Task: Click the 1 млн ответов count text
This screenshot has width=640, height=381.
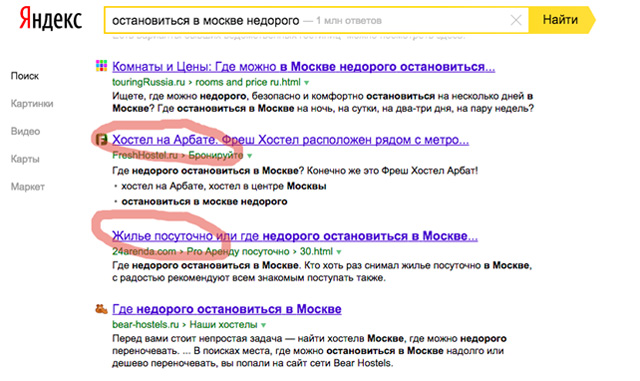Action: [349, 20]
